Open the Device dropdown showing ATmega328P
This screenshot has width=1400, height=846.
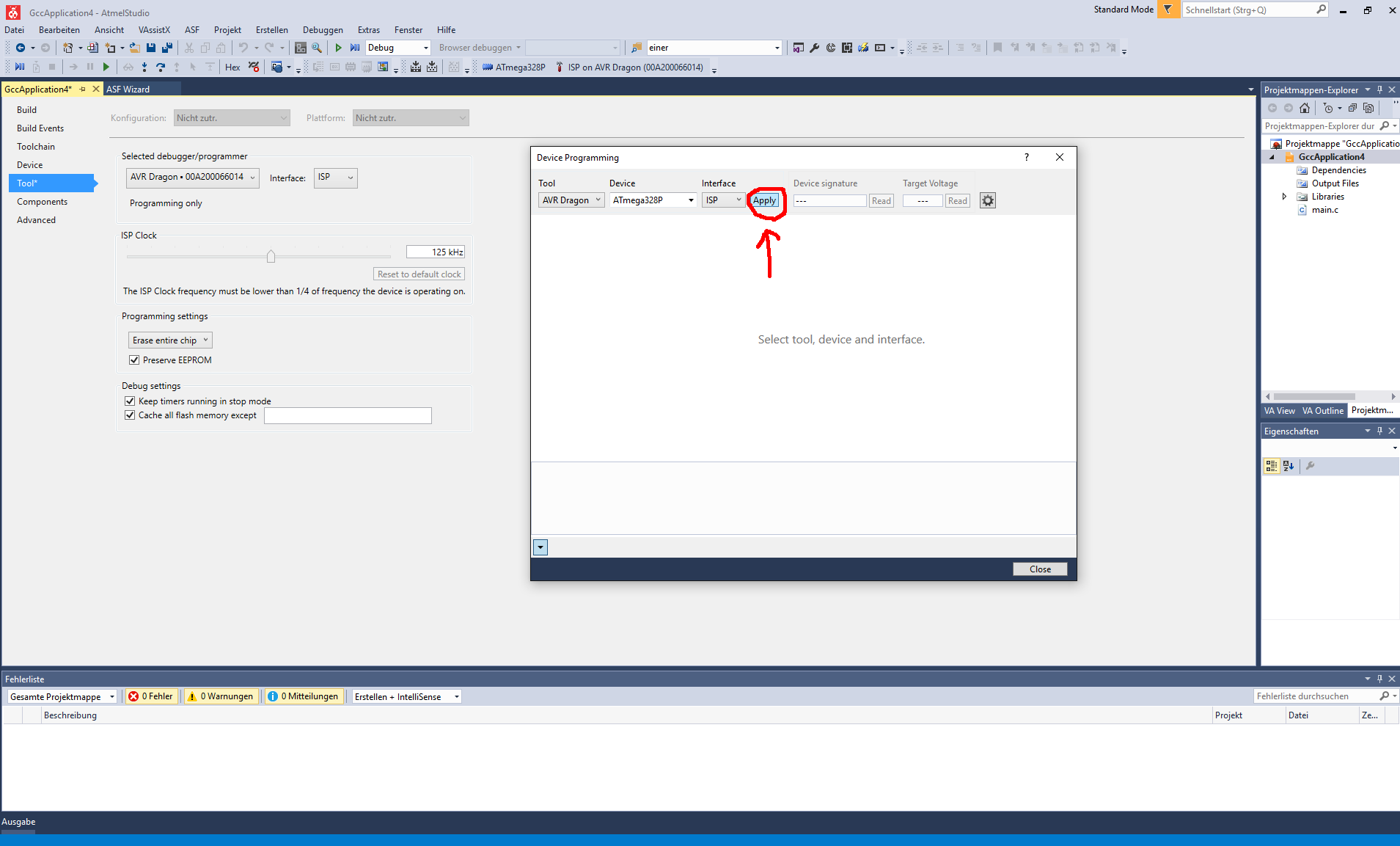point(653,200)
